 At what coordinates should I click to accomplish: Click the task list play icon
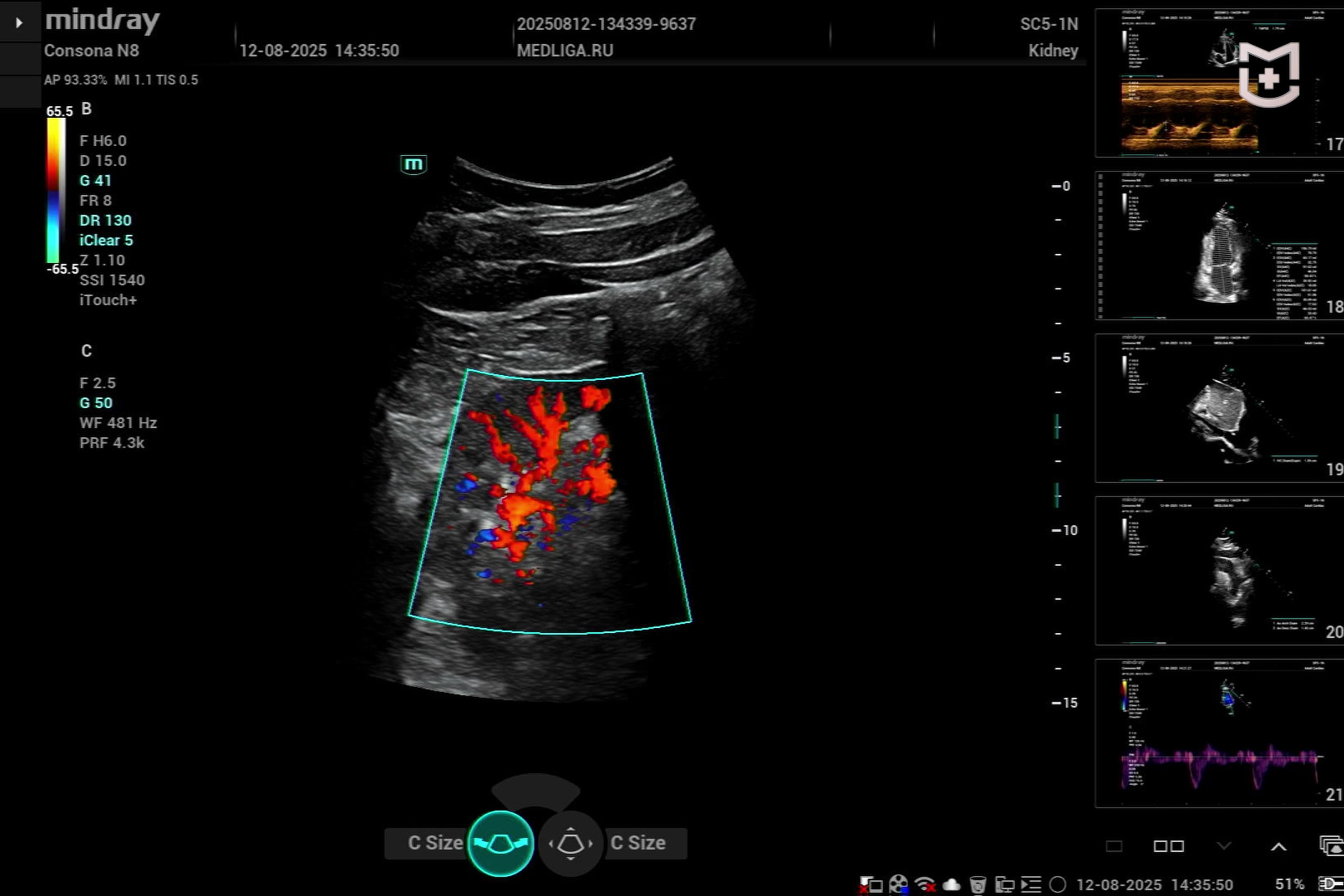[1031, 885]
